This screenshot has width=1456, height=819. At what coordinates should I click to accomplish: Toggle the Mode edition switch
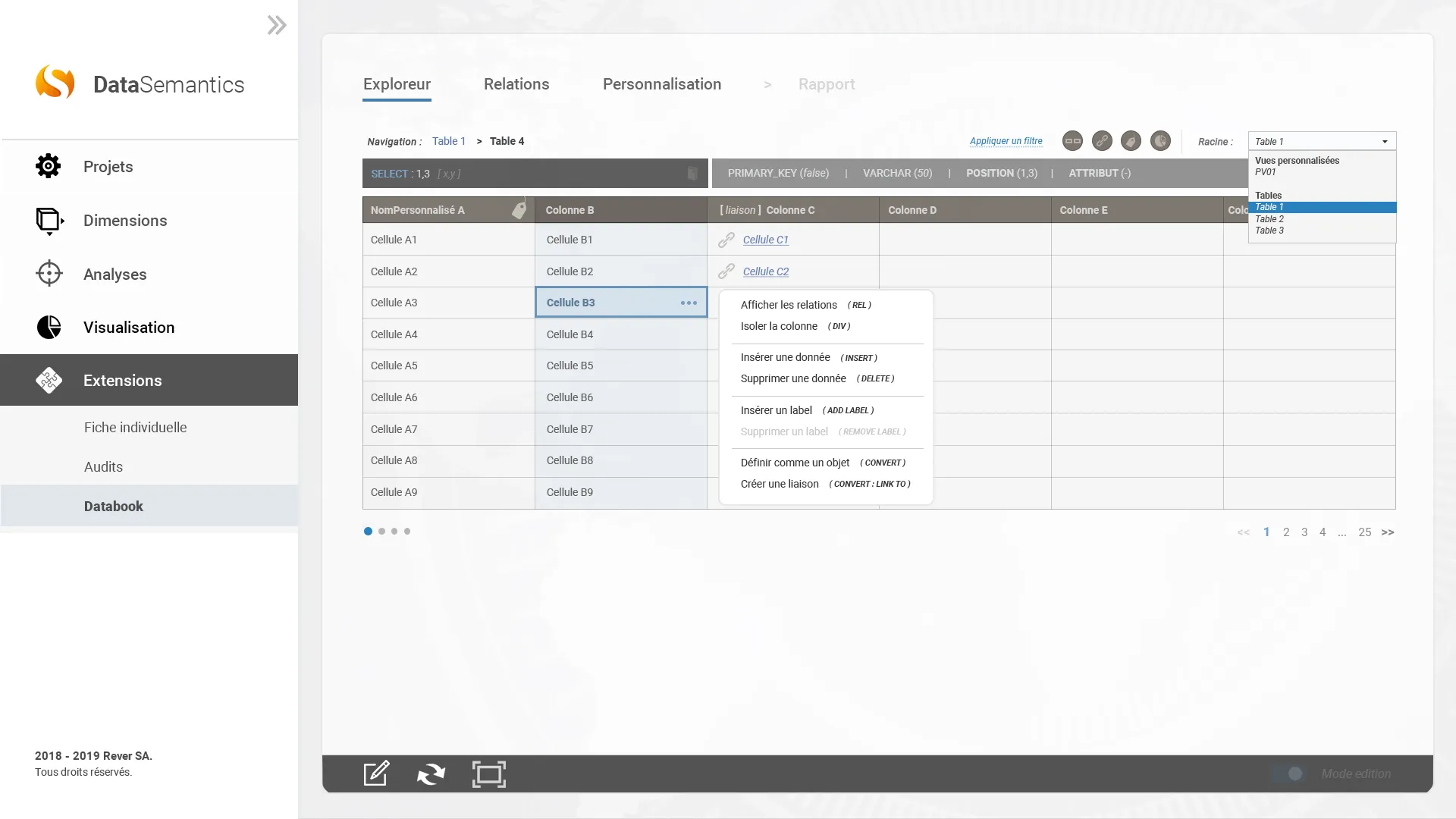(x=1289, y=774)
